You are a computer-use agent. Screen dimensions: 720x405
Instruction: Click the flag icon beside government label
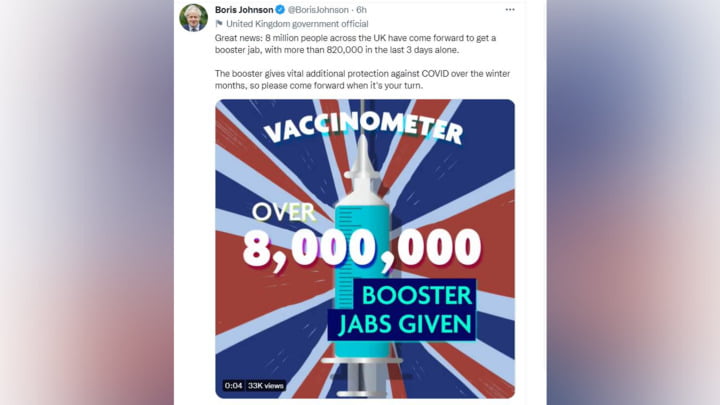click(x=219, y=23)
